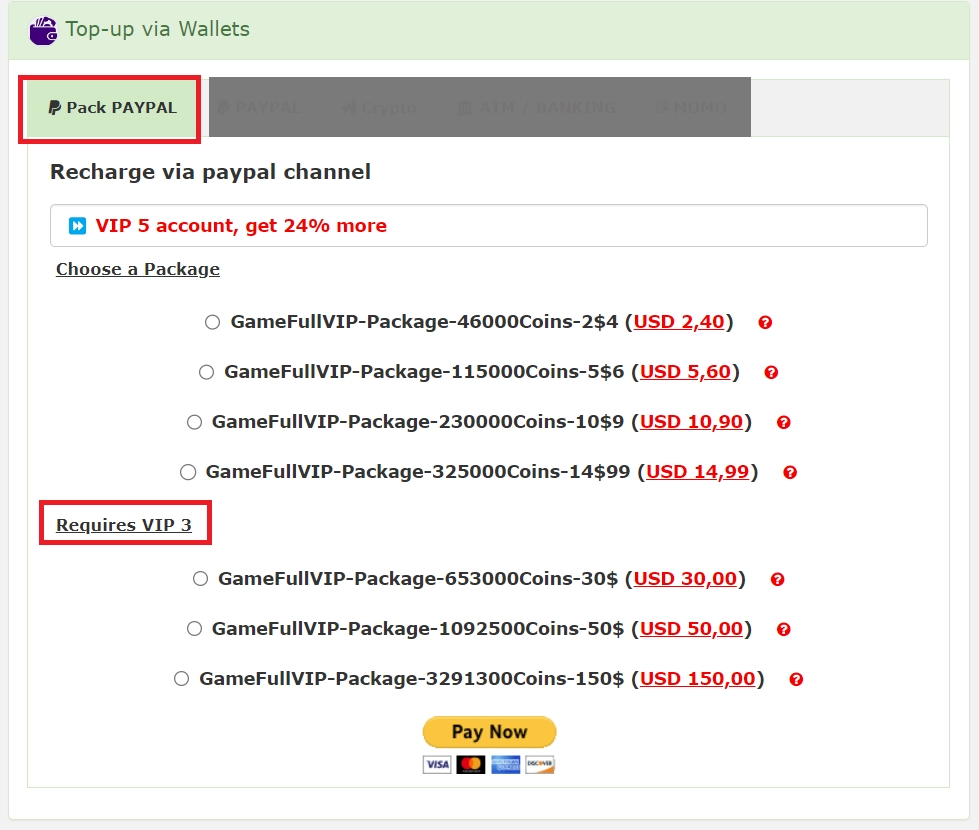Click the Visa card icon

pos(437,764)
